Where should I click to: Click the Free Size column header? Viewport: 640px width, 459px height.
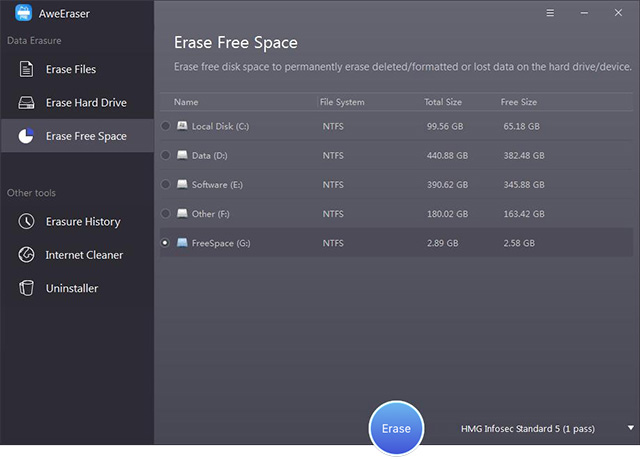(x=519, y=102)
